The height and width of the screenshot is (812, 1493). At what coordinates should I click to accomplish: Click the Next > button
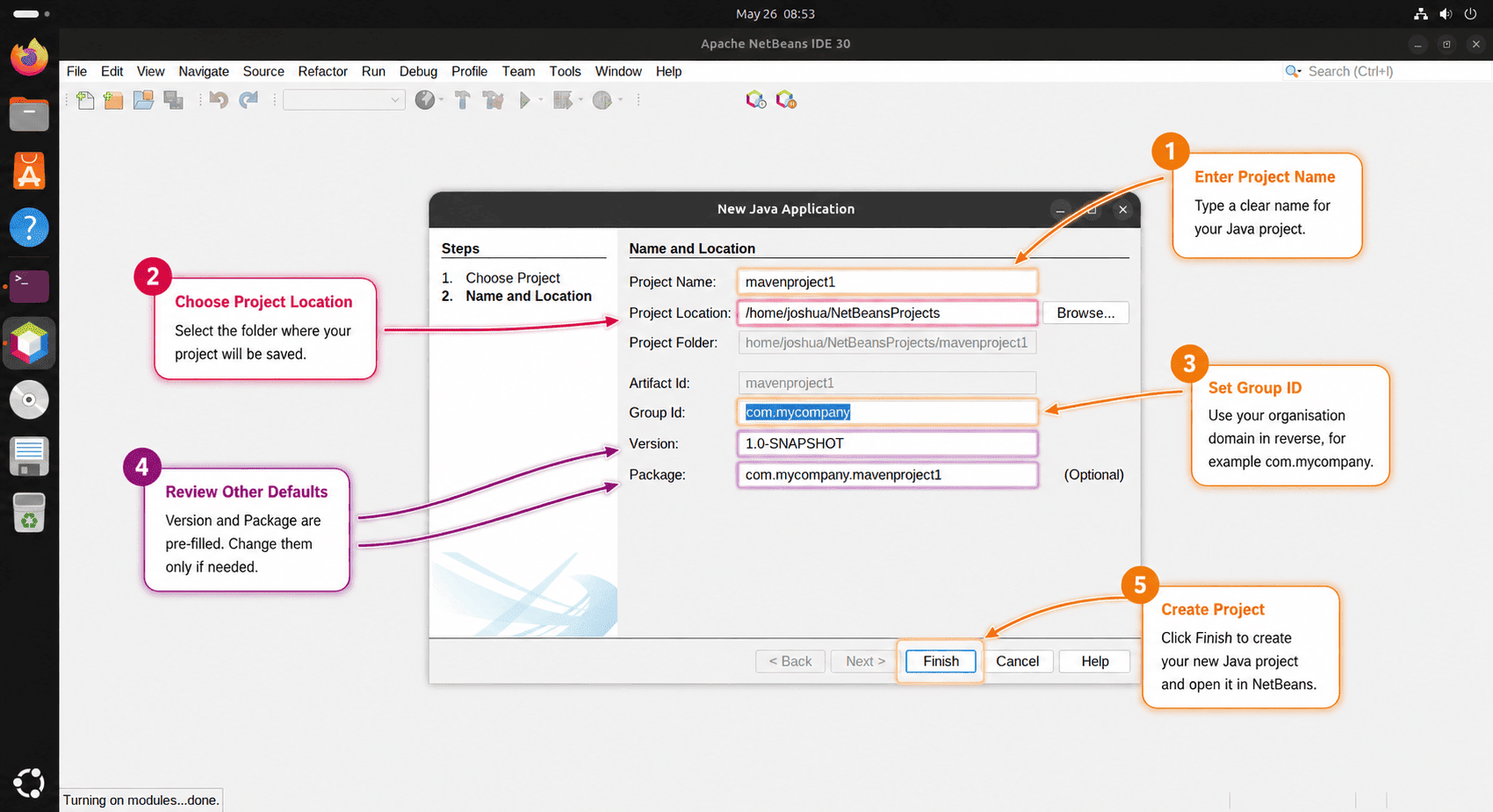(x=865, y=661)
